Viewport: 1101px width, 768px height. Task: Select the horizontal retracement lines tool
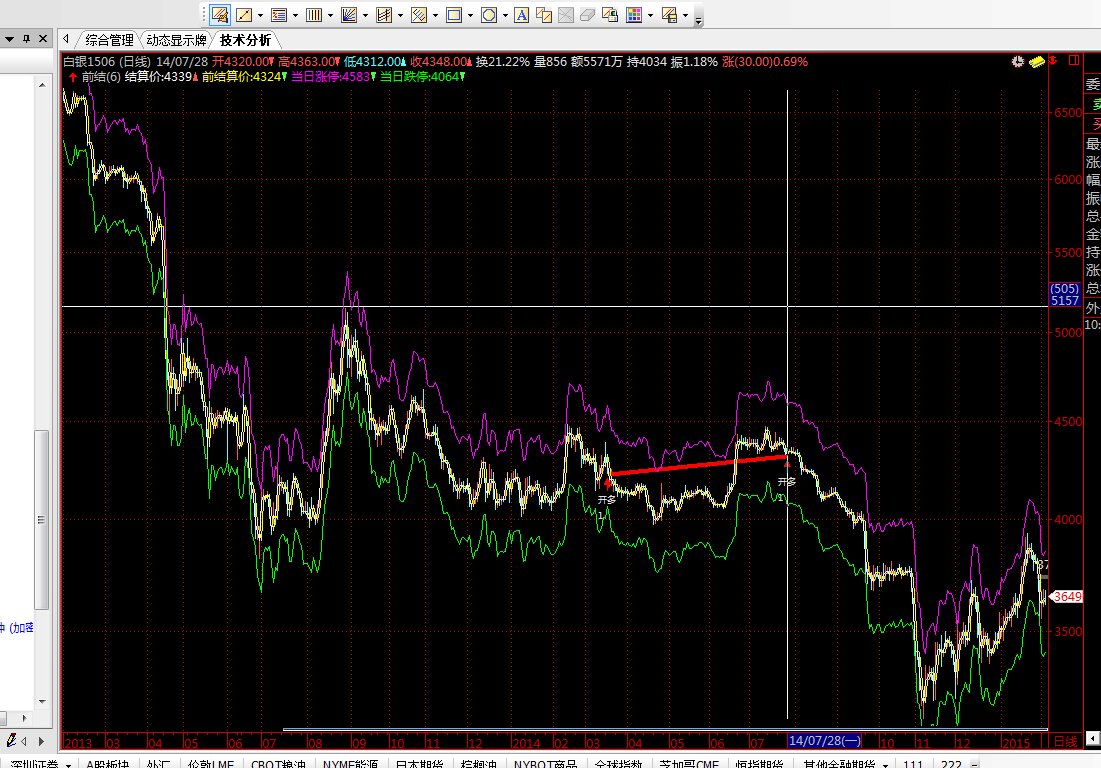279,15
